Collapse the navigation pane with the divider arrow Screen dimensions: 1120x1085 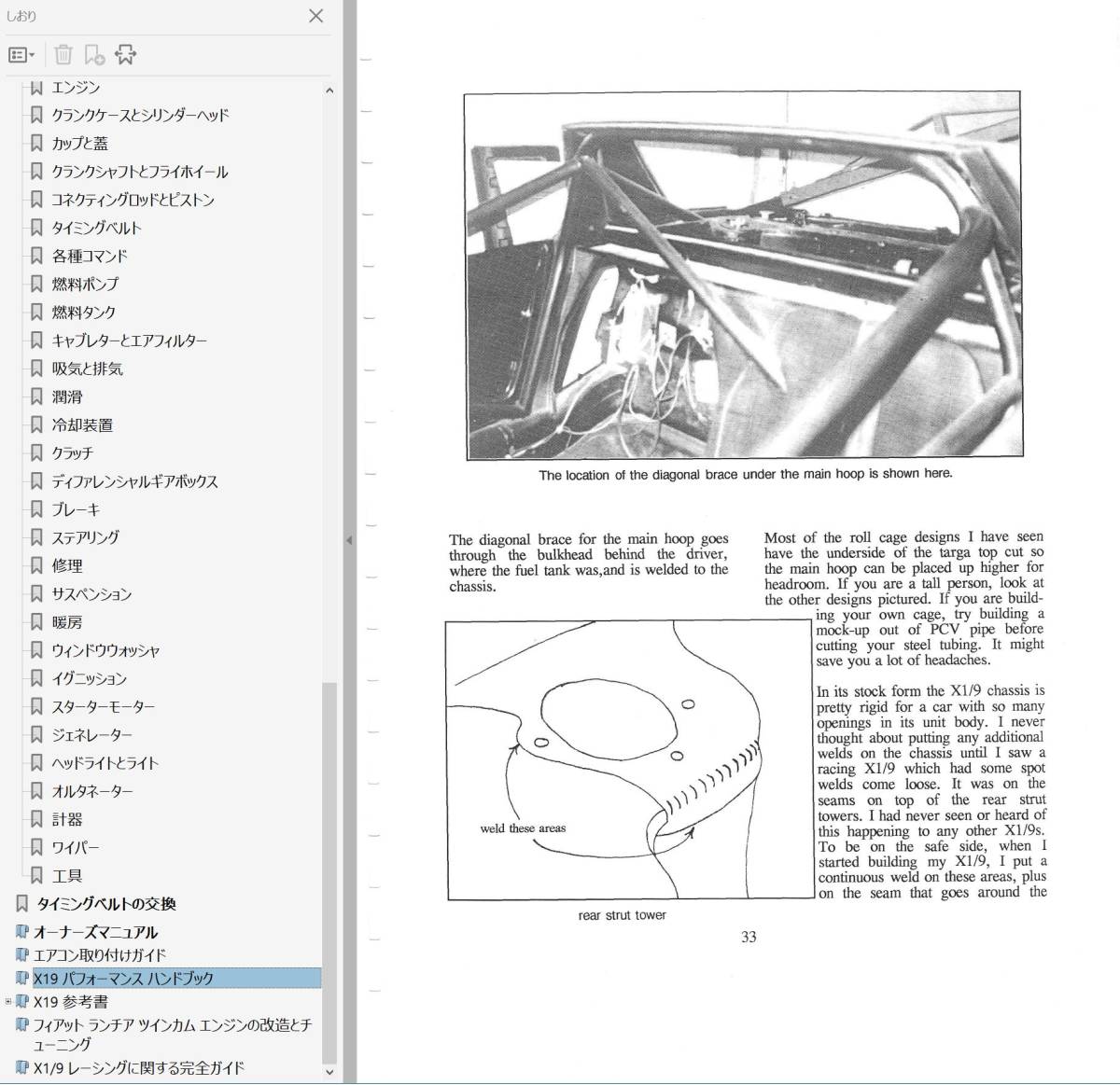(349, 540)
